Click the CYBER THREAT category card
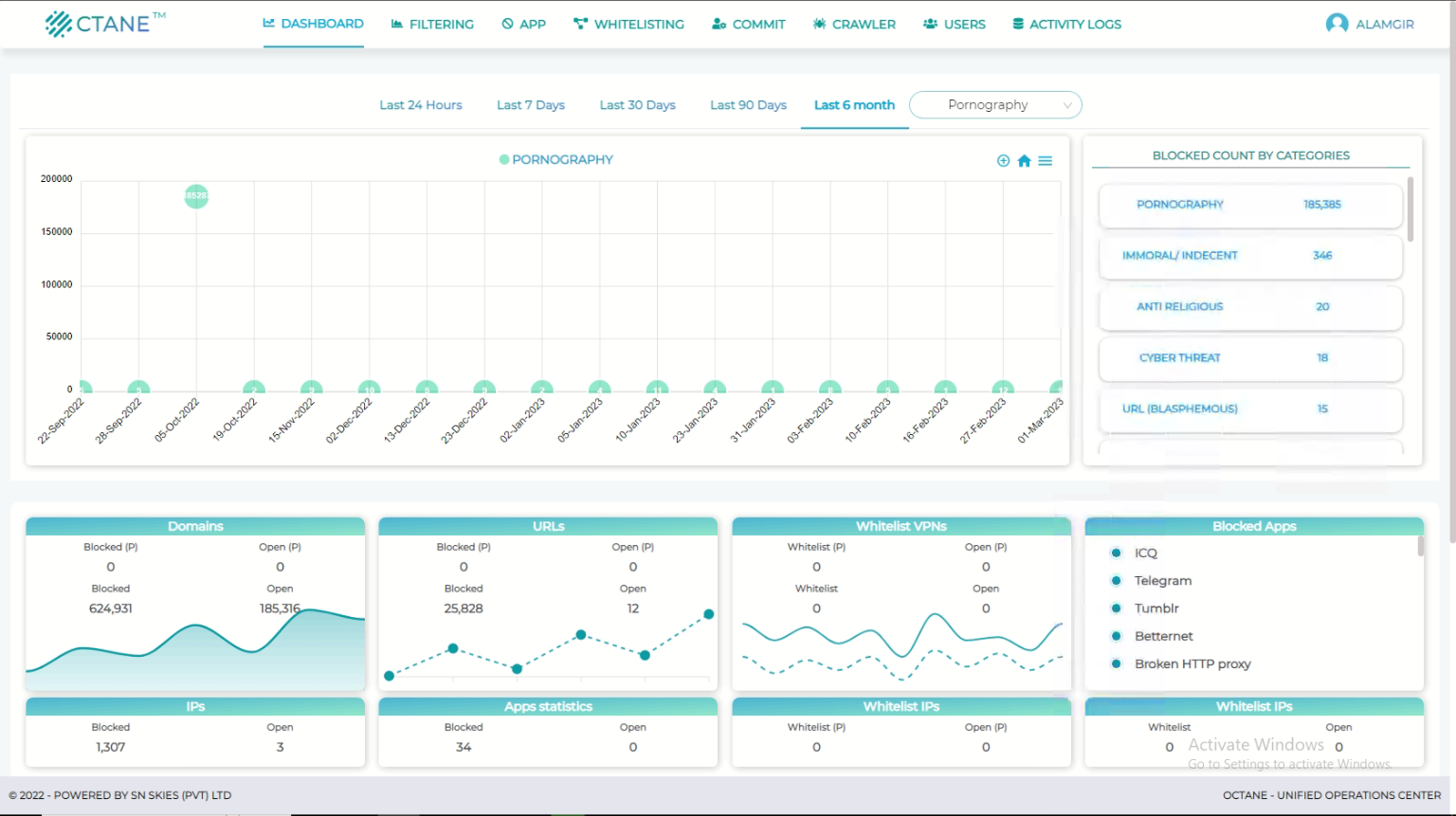This screenshot has width=1456, height=816. click(x=1249, y=358)
